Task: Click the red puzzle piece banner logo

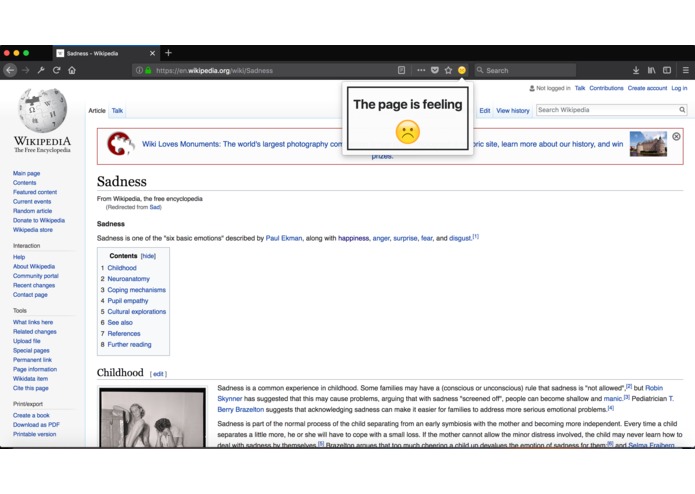Action: 120,144
